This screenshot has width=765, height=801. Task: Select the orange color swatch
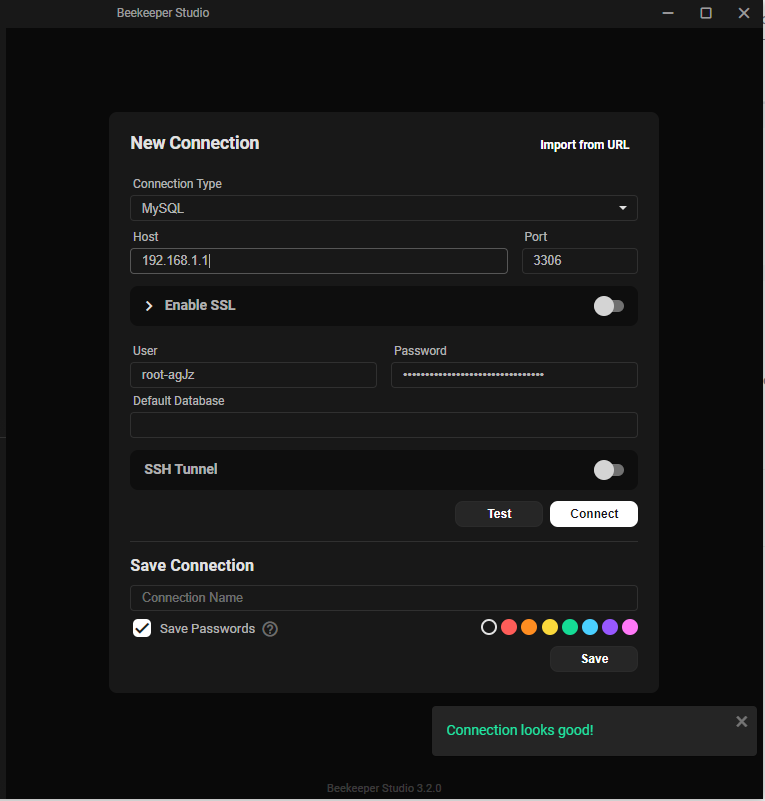(x=529, y=627)
